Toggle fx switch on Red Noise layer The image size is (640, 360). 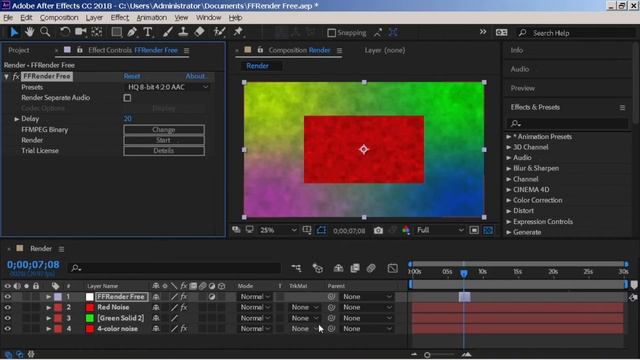click(x=184, y=307)
